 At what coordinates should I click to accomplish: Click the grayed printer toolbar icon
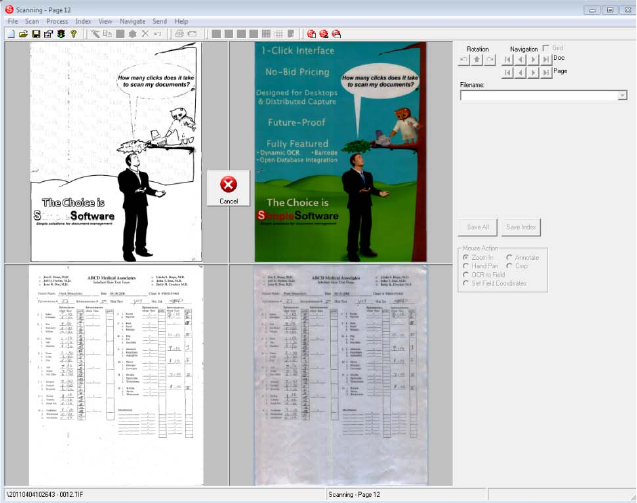tap(179, 34)
